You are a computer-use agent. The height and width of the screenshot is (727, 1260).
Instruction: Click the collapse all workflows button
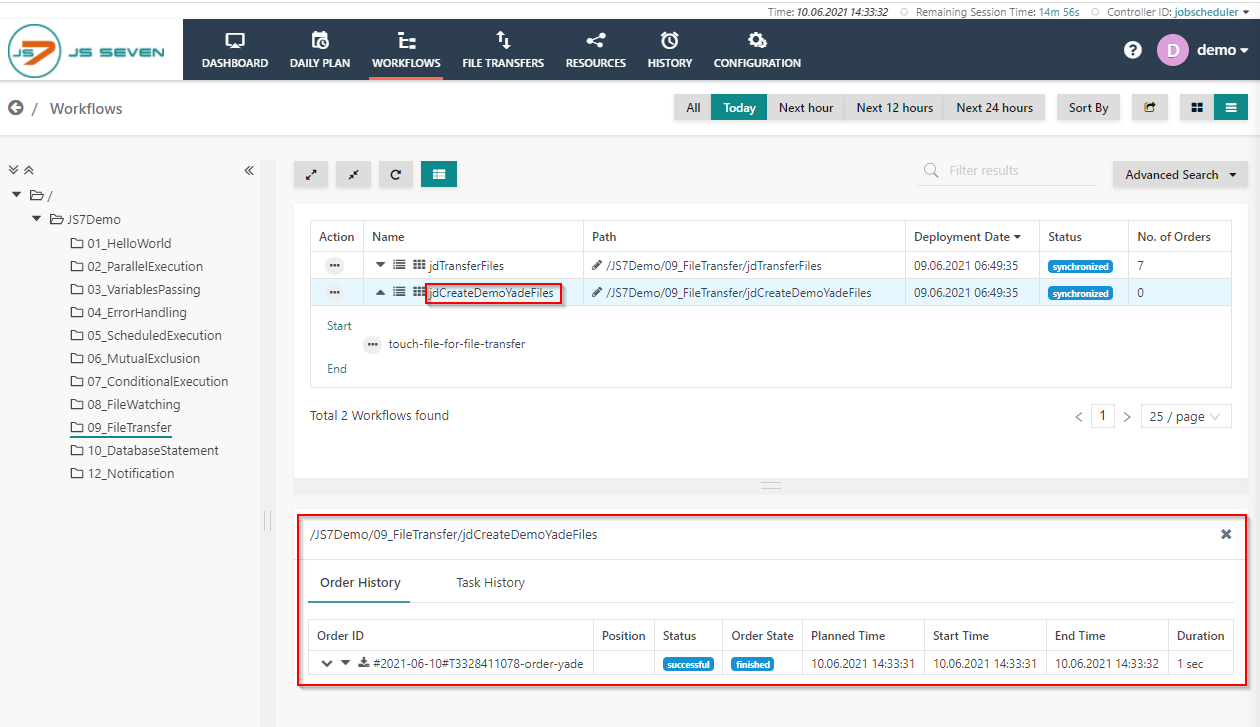coord(353,174)
